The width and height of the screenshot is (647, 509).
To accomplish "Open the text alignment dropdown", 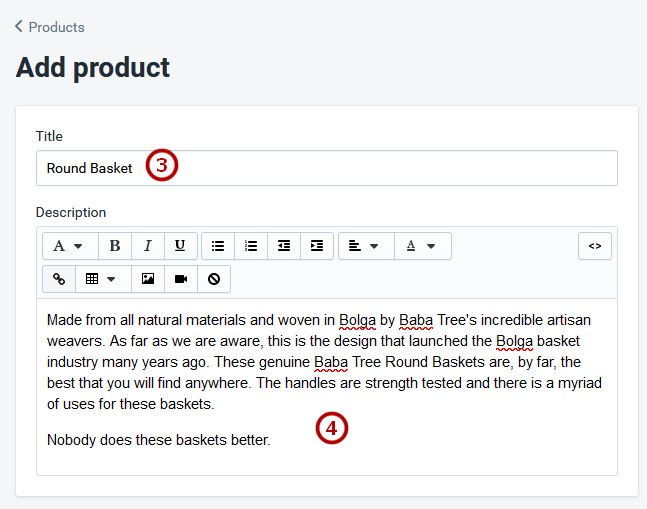I will click(x=366, y=246).
